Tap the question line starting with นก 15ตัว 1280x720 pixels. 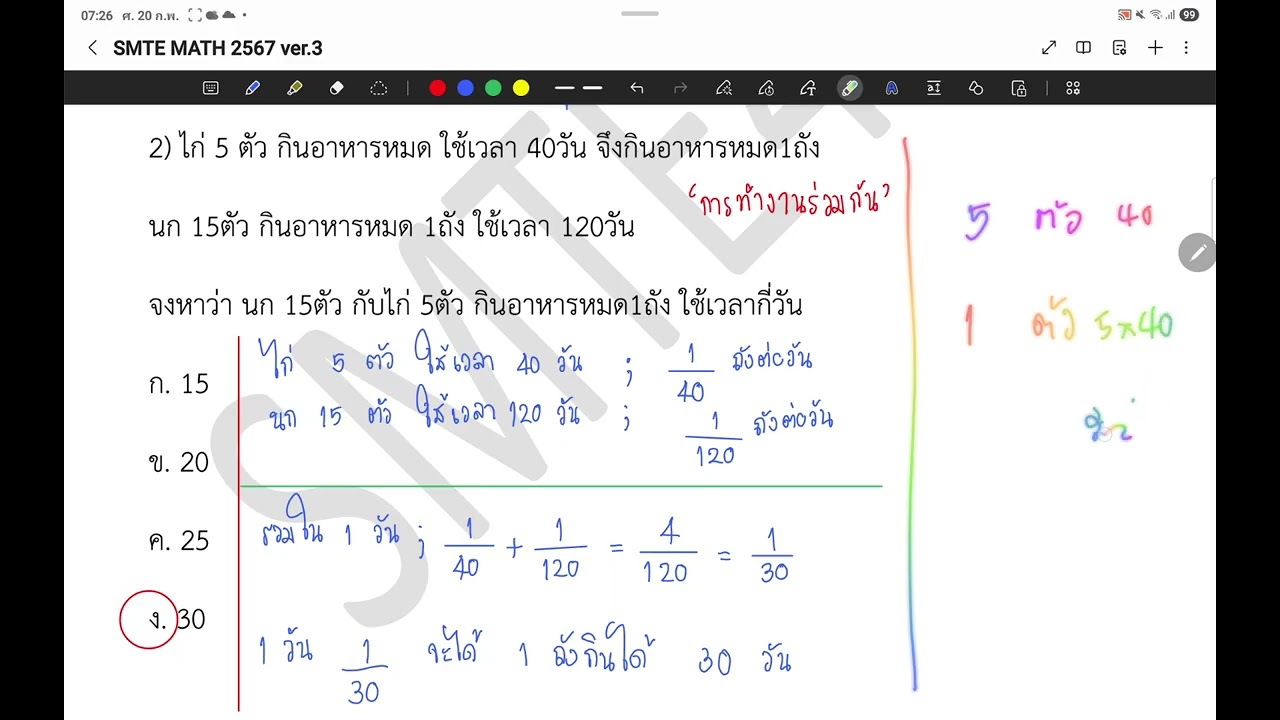[391, 227]
